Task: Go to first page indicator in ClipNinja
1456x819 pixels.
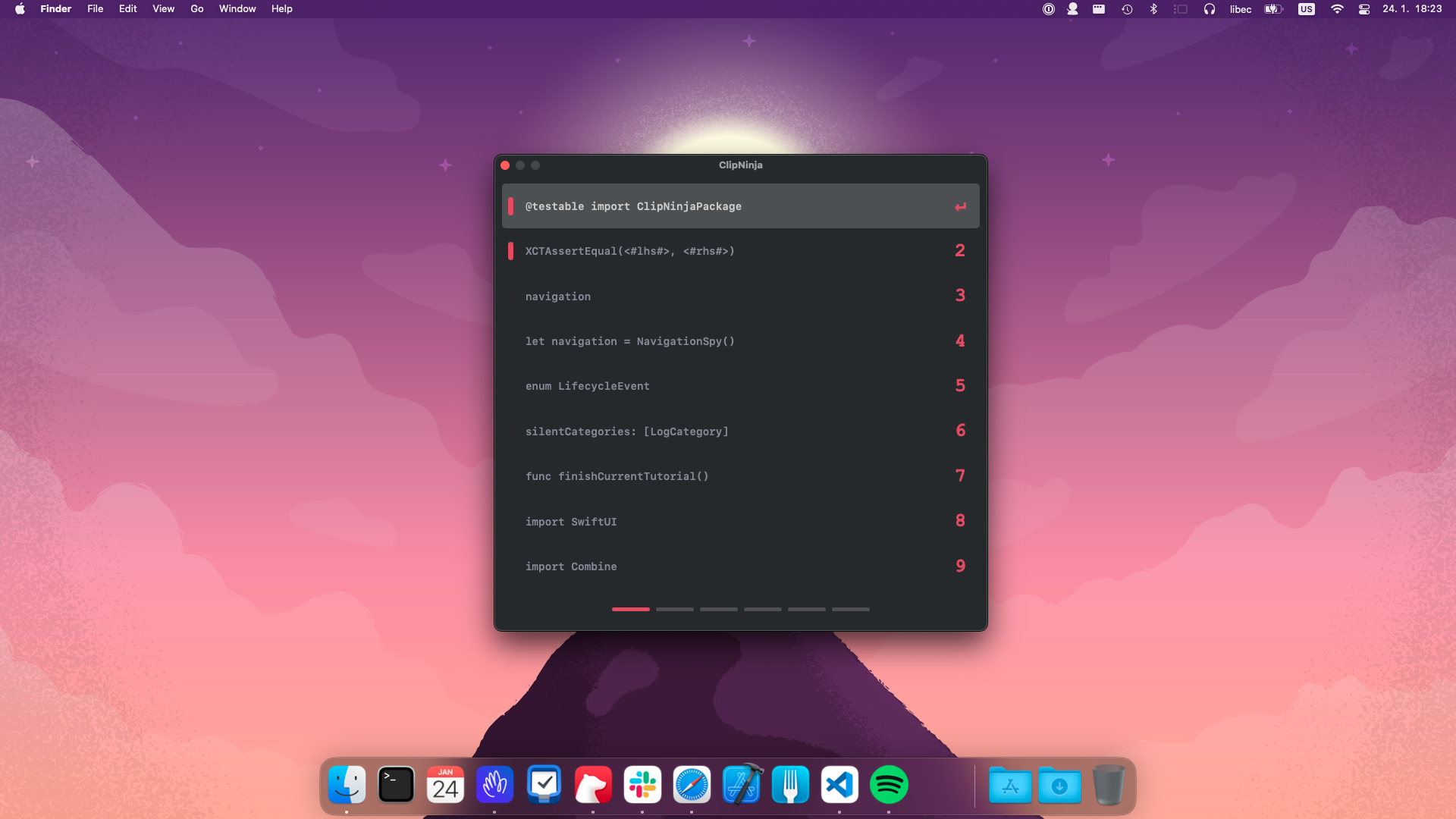Action: (x=631, y=609)
